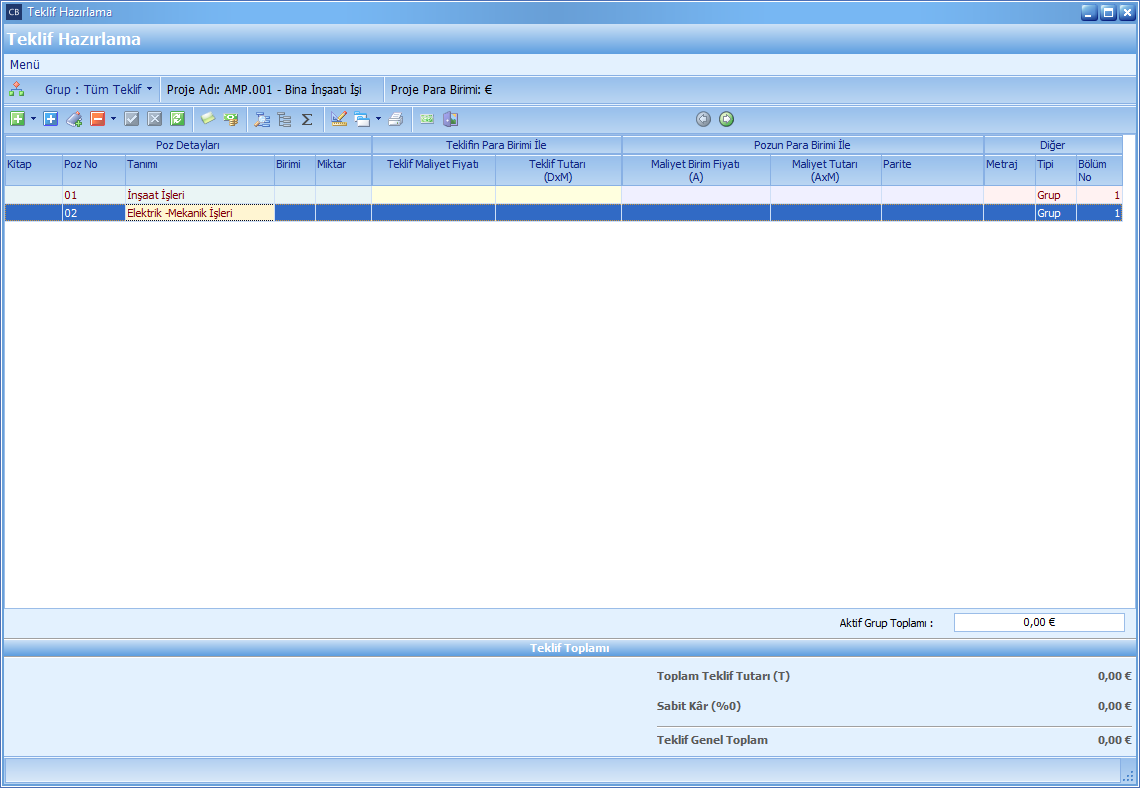Click the gray X box icon
Screen dimensions: 1140x788
154,119
